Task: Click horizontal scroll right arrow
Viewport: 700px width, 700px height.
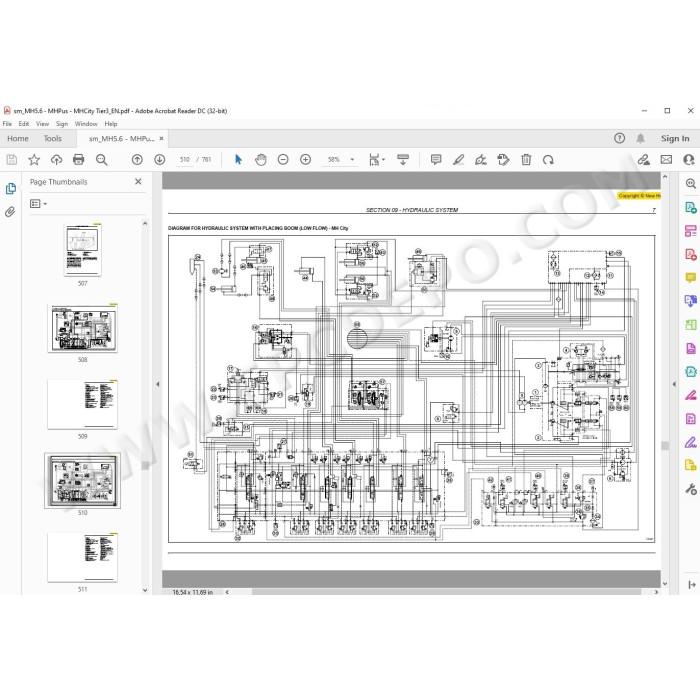Action: click(656, 592)
